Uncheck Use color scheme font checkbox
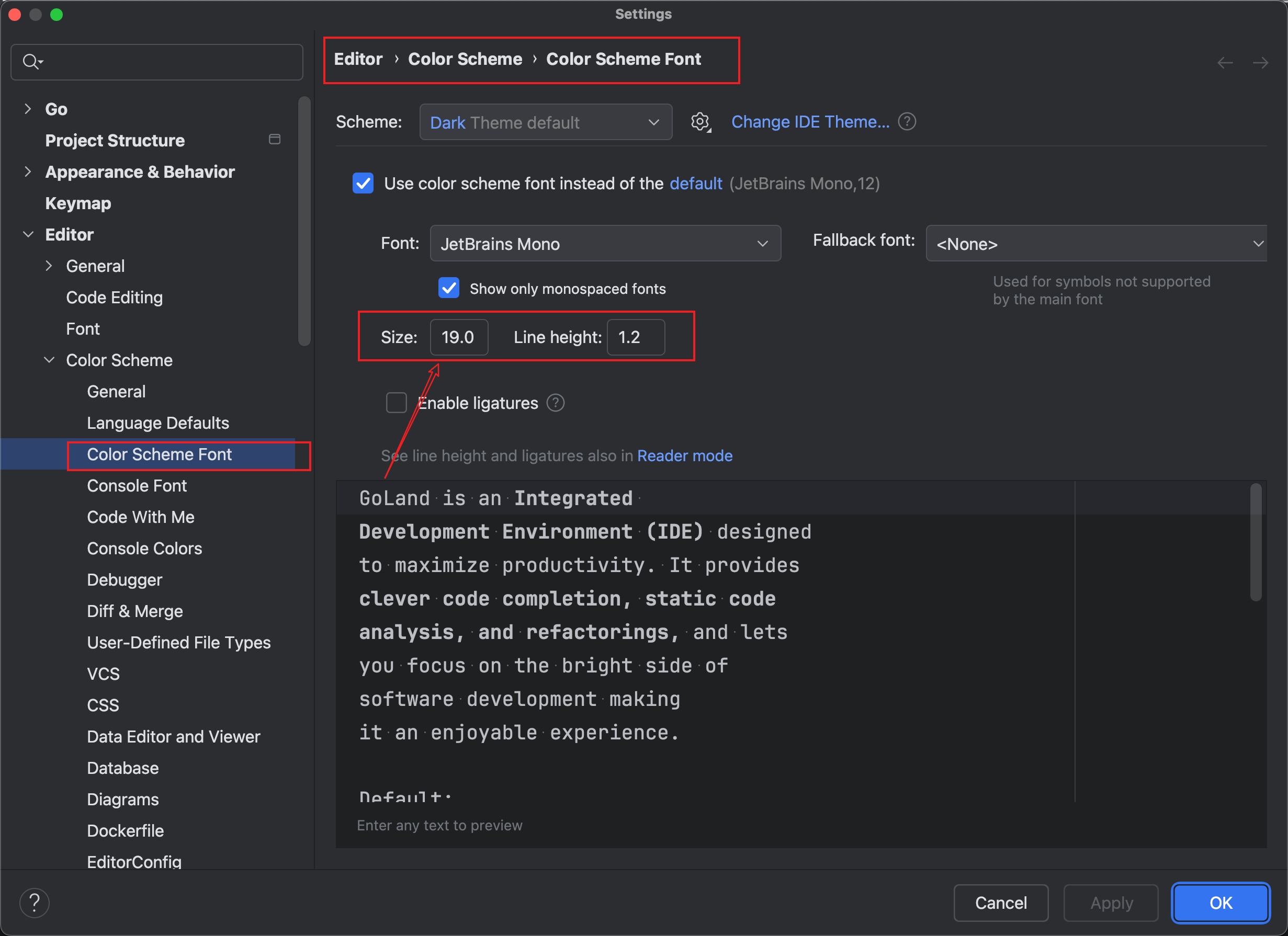This screenshot has width=1288, height=936. coord(363,184)
